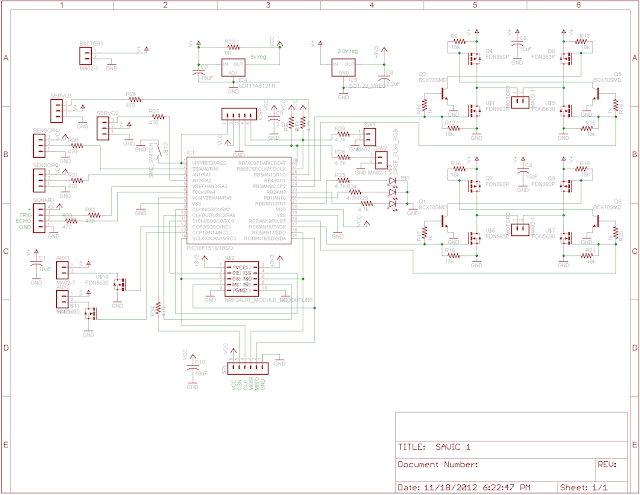Select the U$6 FDN5630 MOSFET symbol

473,238
